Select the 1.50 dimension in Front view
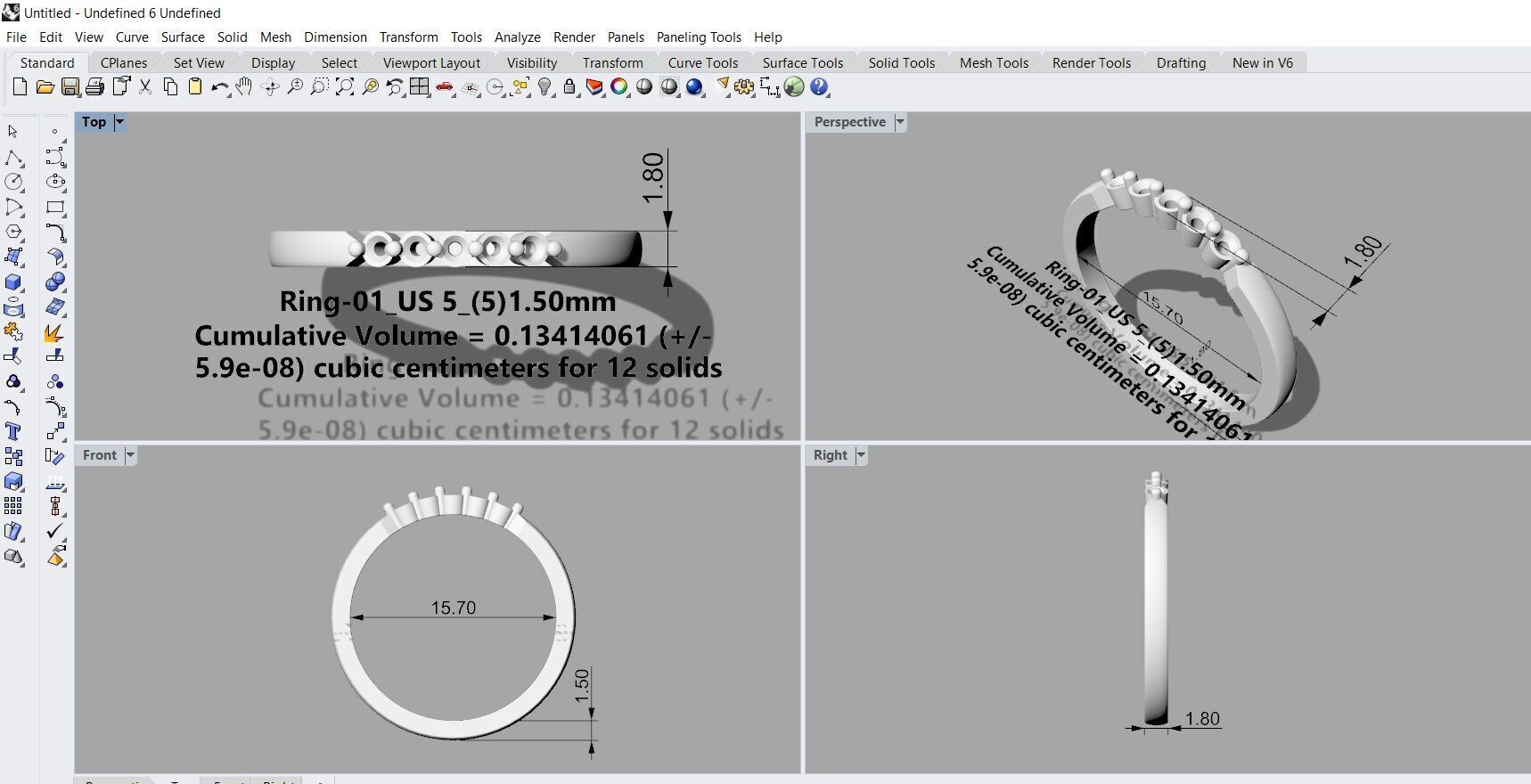The height and width of the screenshot is (784, 1531). (582, 685)
